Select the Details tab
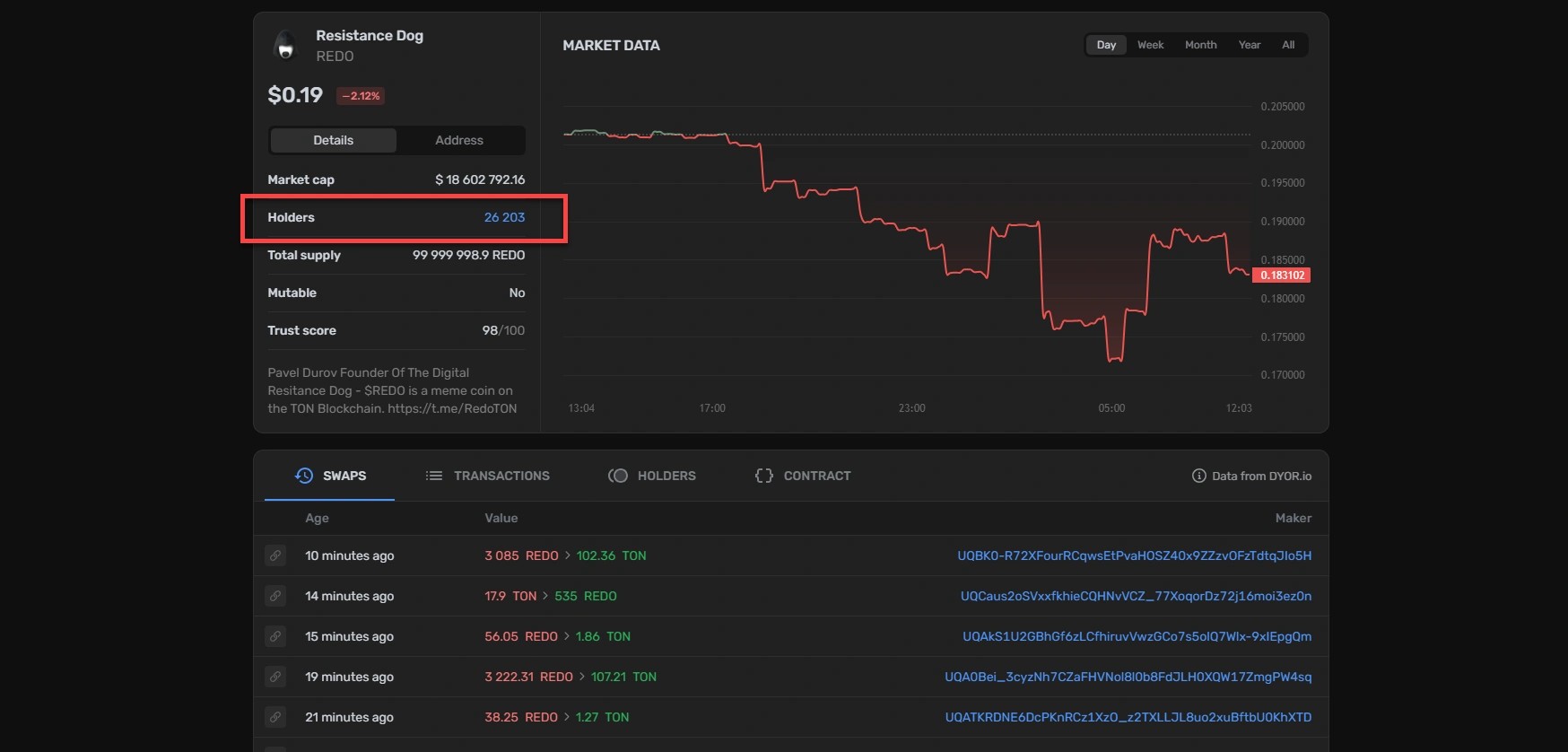 333,140
